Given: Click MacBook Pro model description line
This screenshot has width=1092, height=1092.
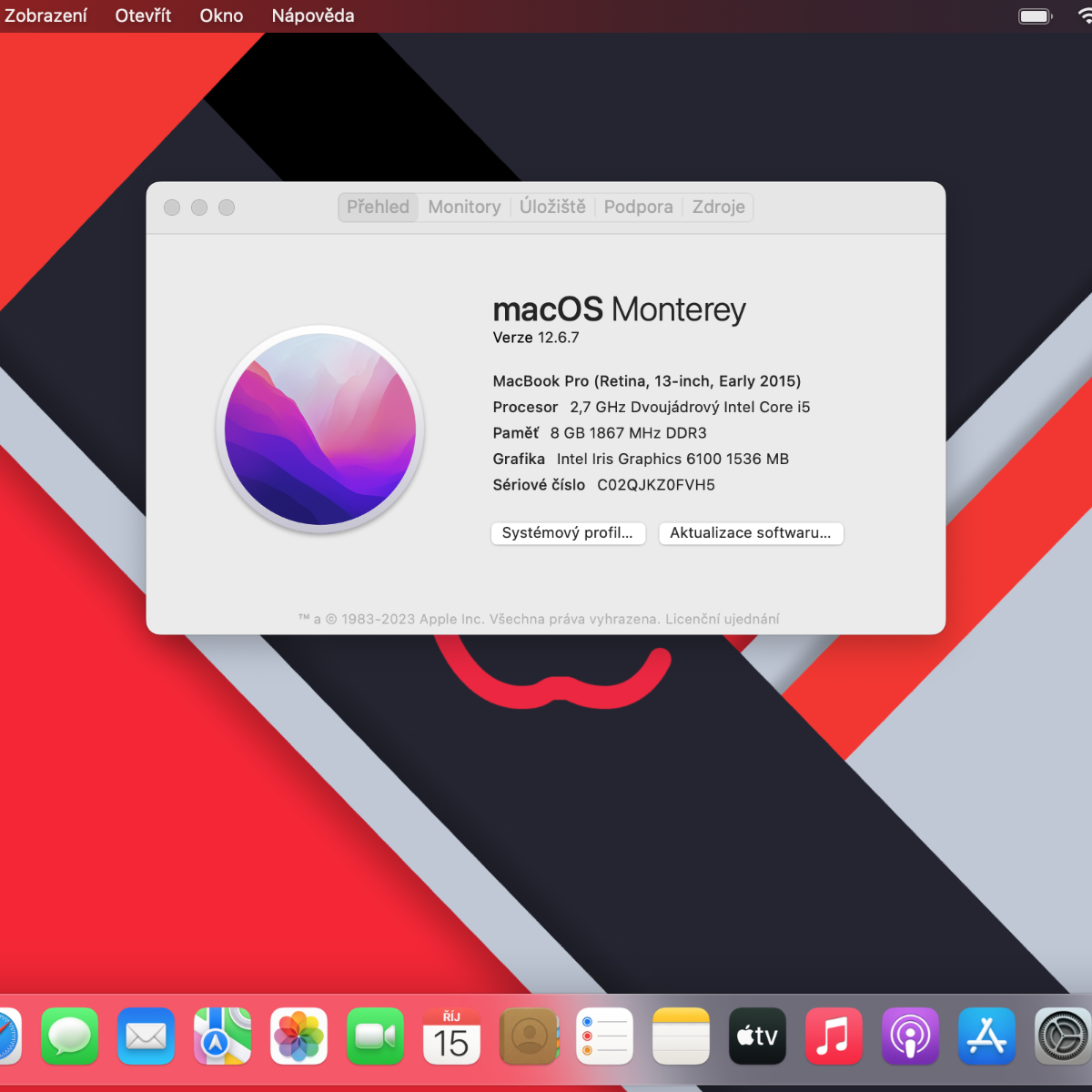Looking at the screenshot, I should click(x=647, y=381).
